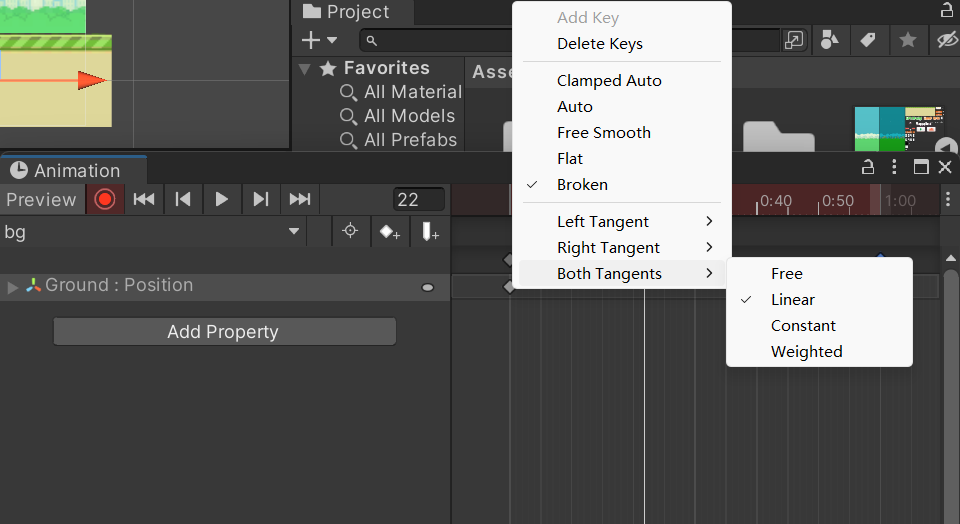Image resolution: width=960 pixels, height=524 pixels.
Task: Click the Add Property button
Action: [224, 332]
